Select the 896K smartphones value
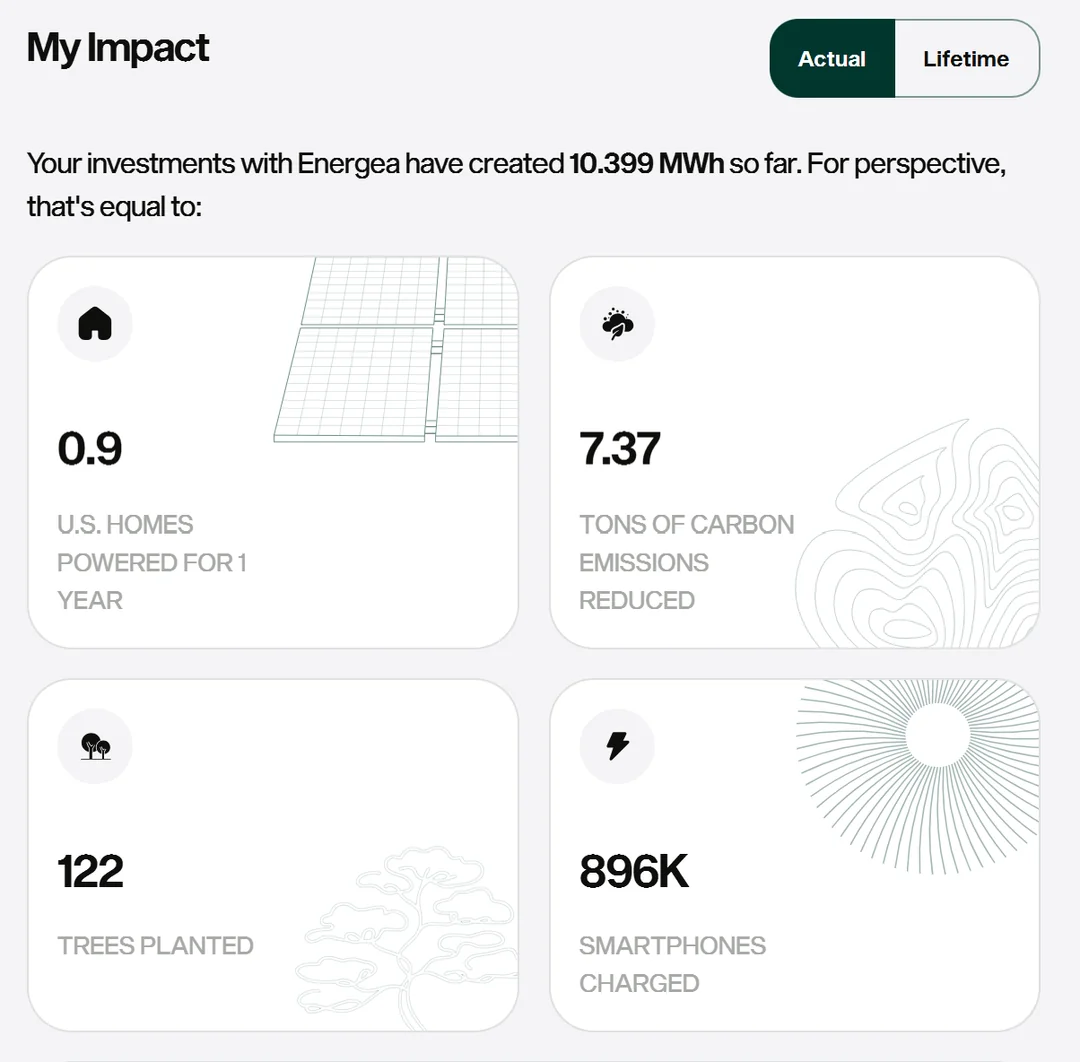 point(634,871)
